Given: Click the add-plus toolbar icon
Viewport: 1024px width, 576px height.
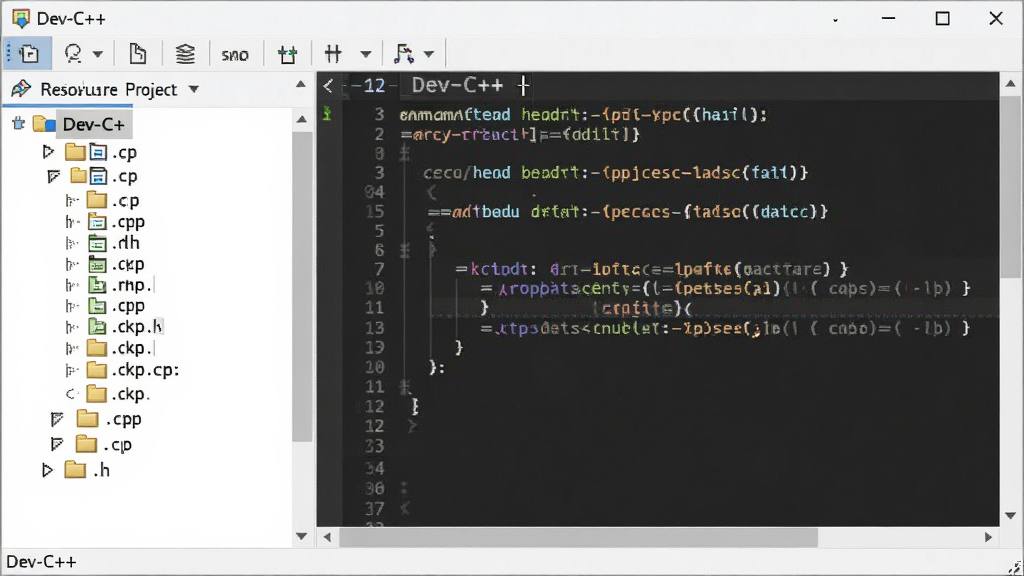Looking at the screenshot, I should click(287, 54).
